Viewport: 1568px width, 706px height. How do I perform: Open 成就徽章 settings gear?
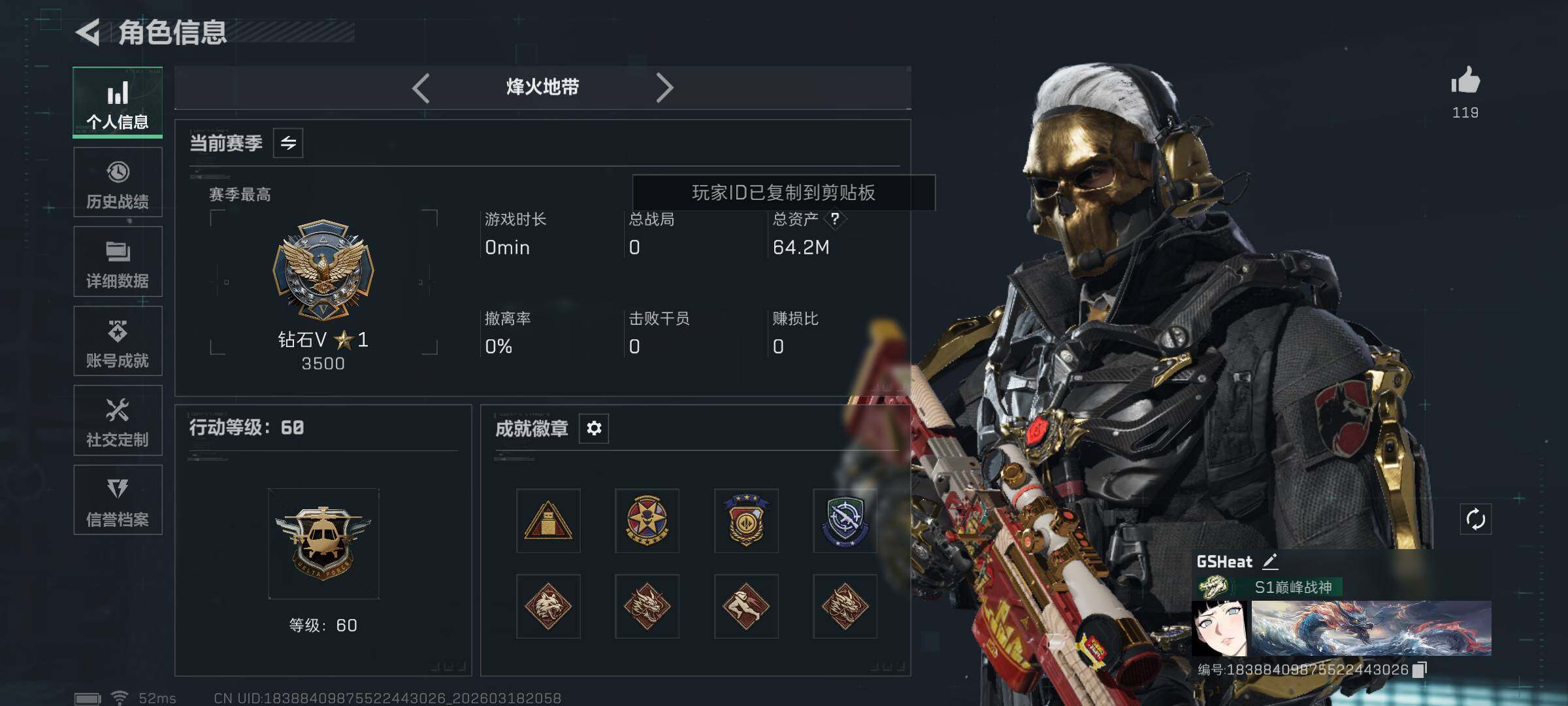coord(594,428)
